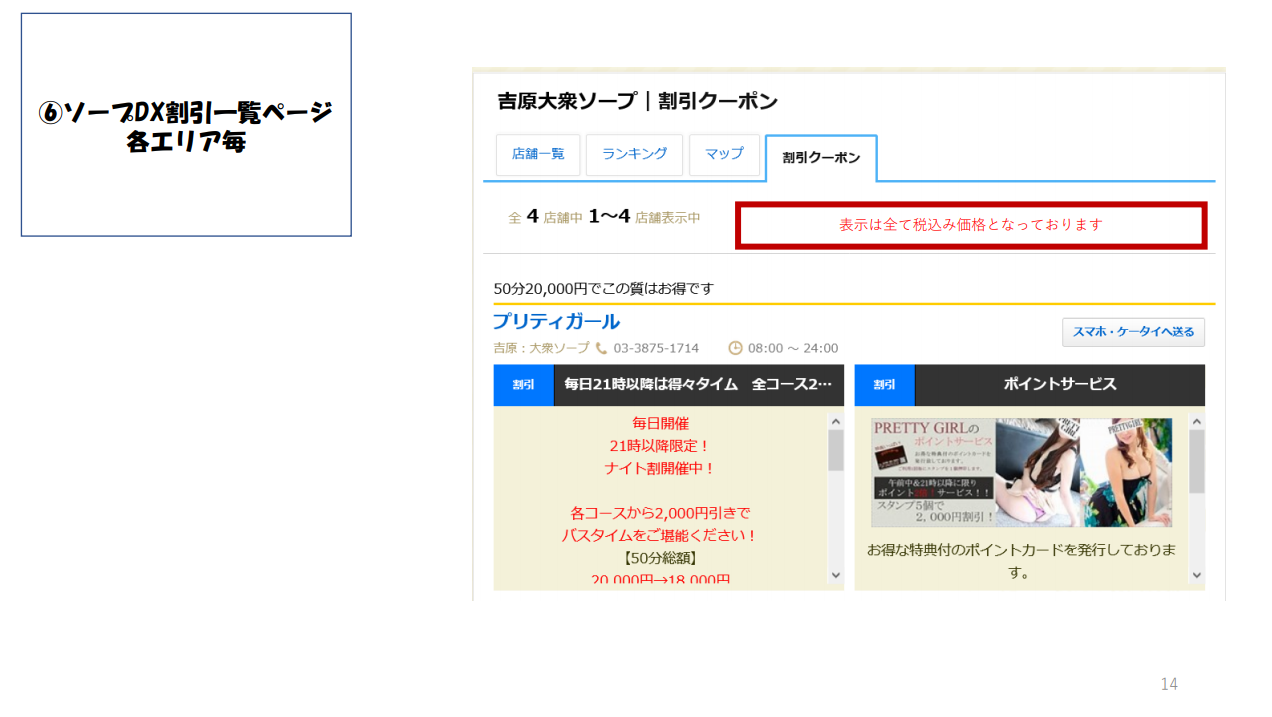Open the PRETTY GIRL point service banner image
The image size is (1272, 717).
click(1021, 472)
